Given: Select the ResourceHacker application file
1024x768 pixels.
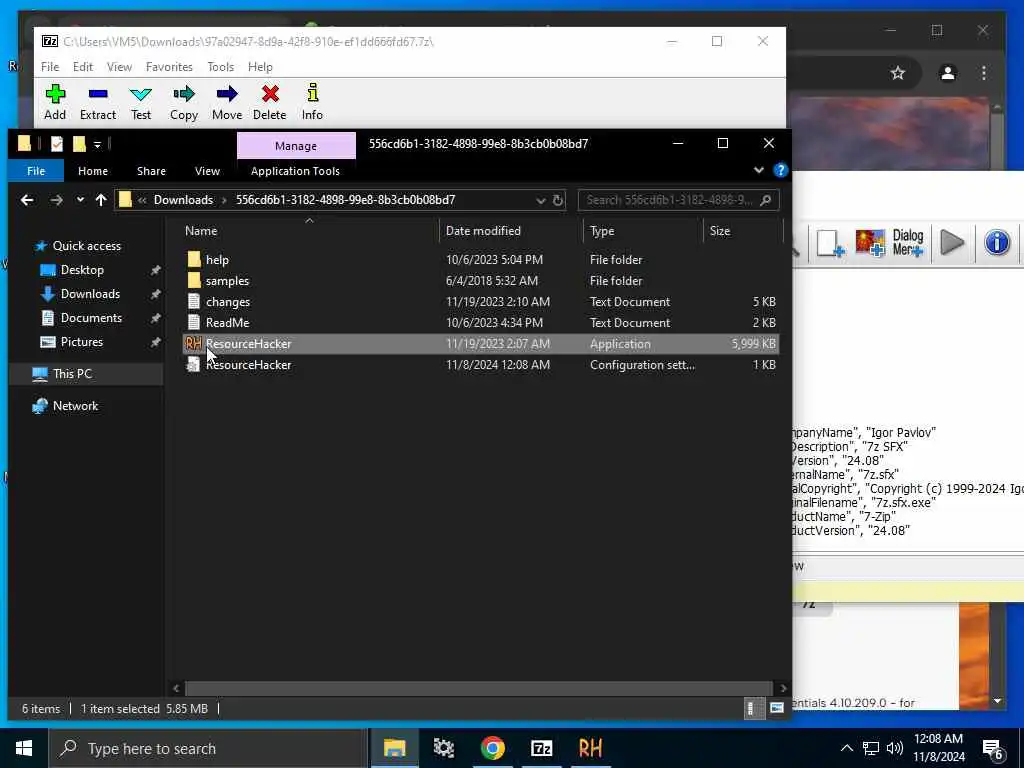Looking at the screenshot, I should [x=480, y=344].
